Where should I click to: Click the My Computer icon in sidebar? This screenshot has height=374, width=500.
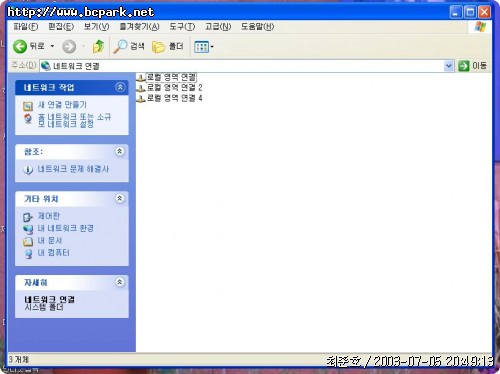(x=28, y=254)
